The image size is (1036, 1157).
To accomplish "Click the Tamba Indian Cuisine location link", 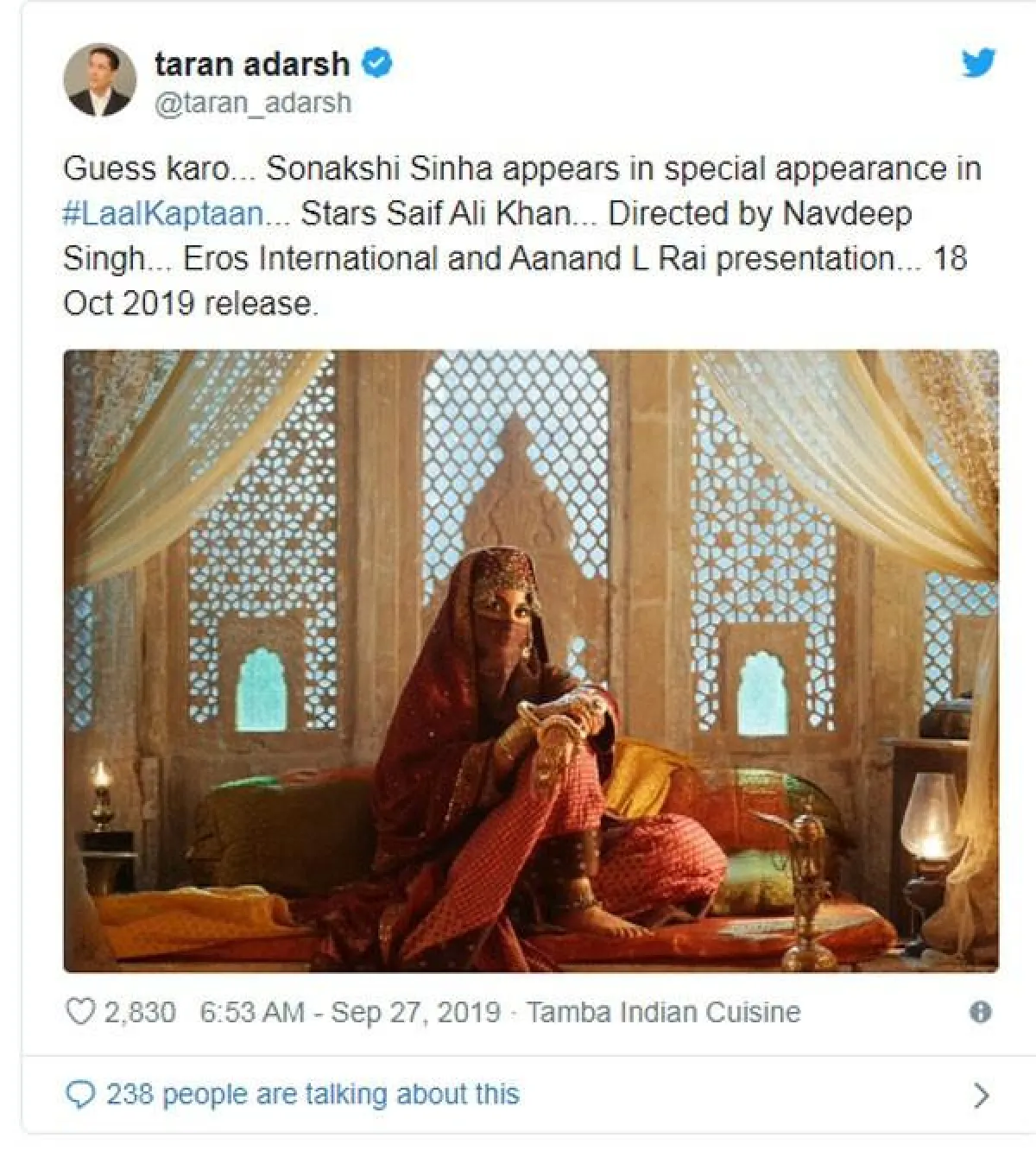I will coord(663,1012).
